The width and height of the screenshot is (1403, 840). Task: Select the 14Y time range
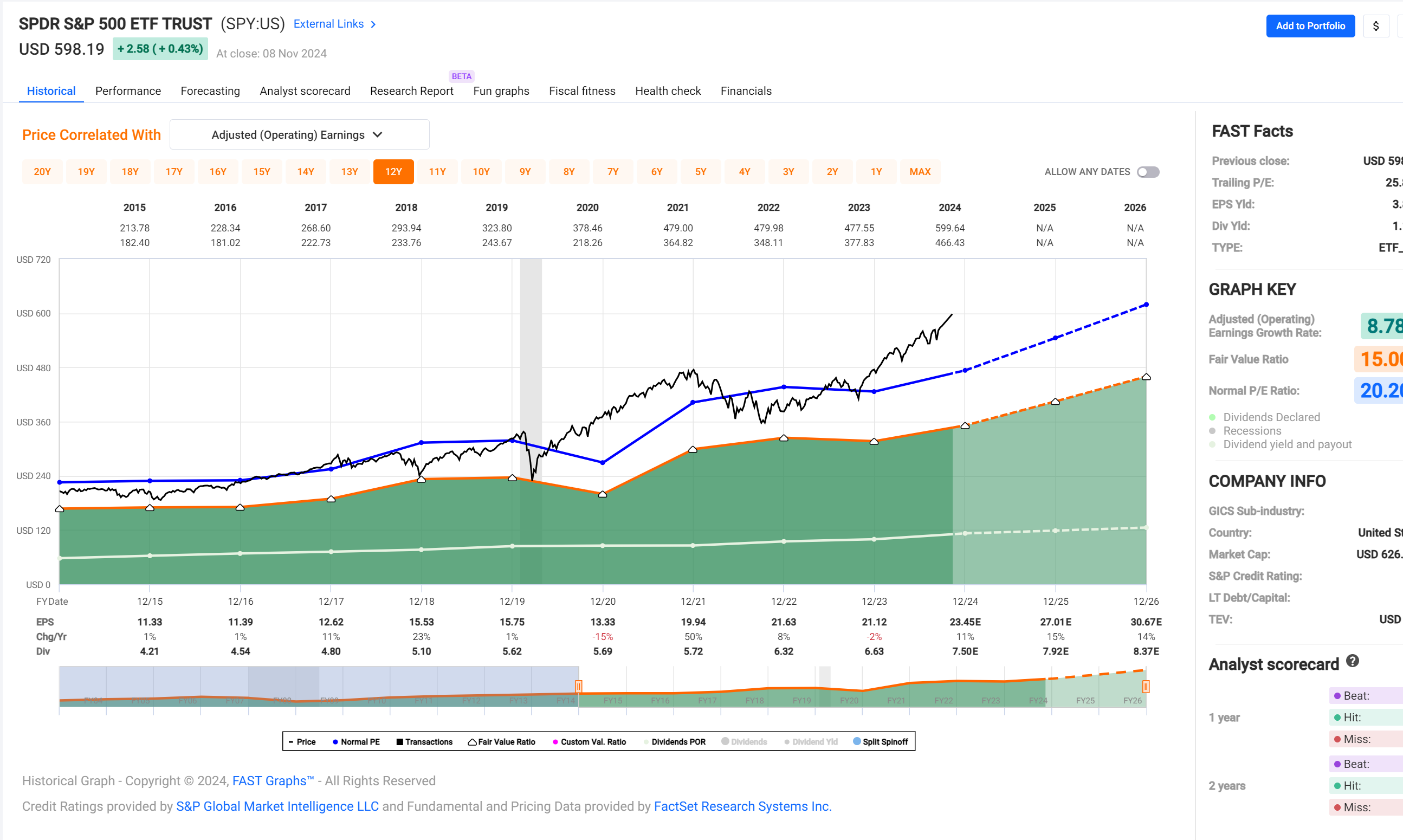(x=306, y=172)
